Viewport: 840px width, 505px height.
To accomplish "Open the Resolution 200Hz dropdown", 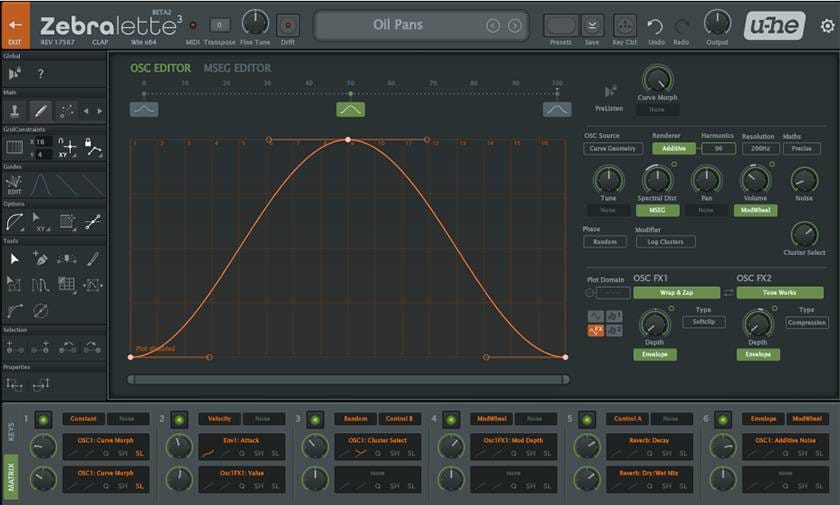I will pyautogui.click(x=760, y=148).
